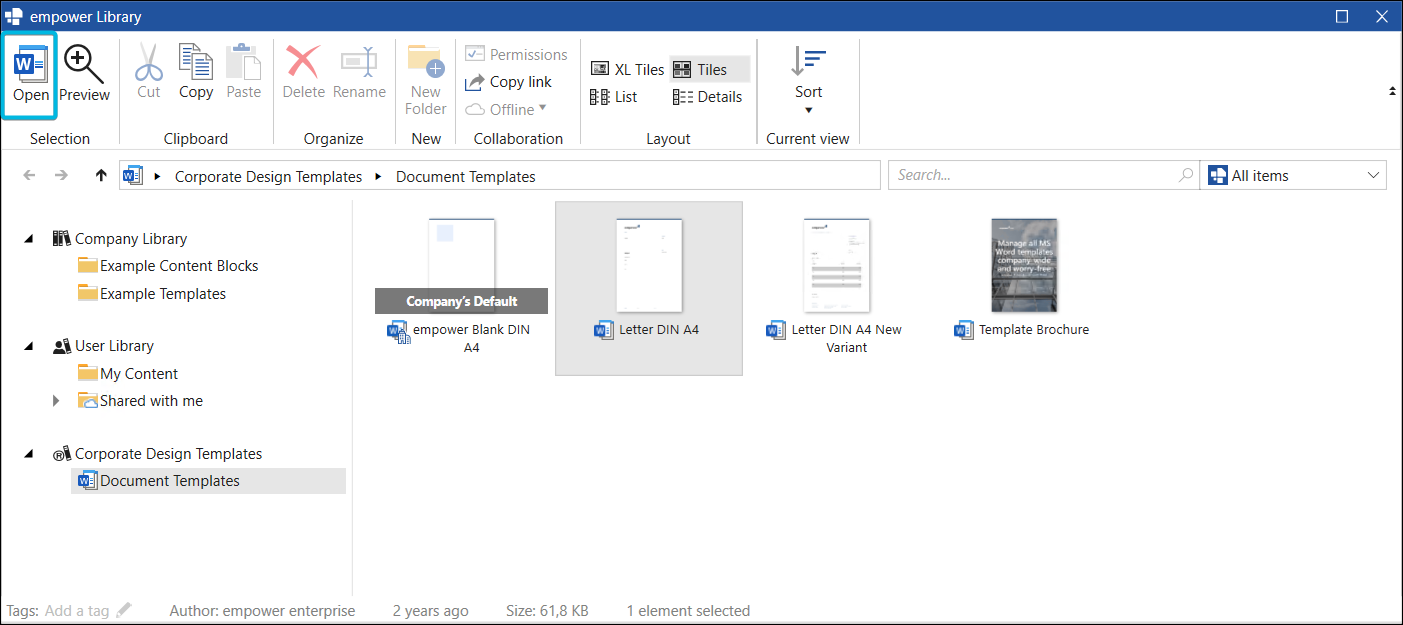This screenshot has width=1403, height=625.
Task: Create a New Folder
Action: [x=426, y=78]
